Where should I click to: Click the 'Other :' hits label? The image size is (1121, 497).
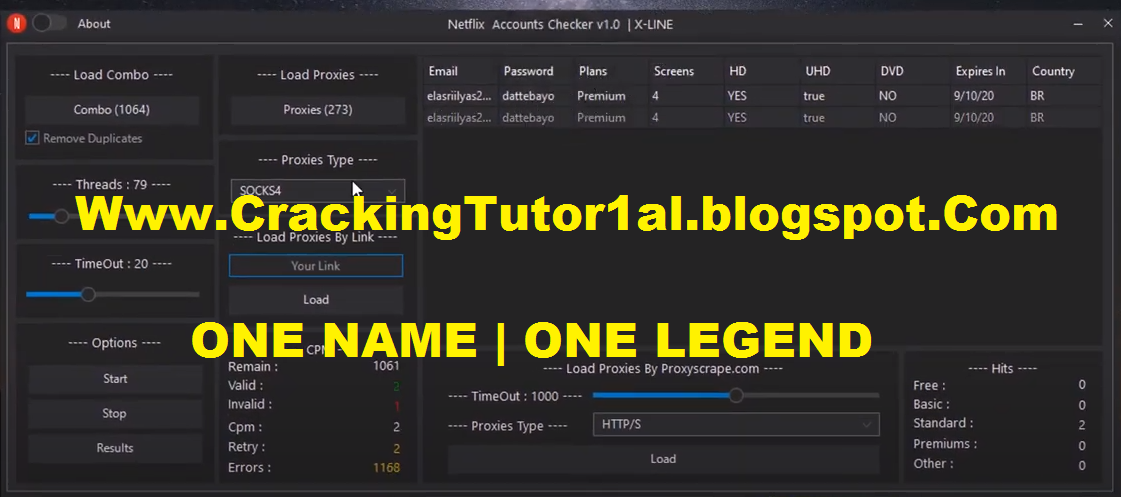tap(933, 463)
